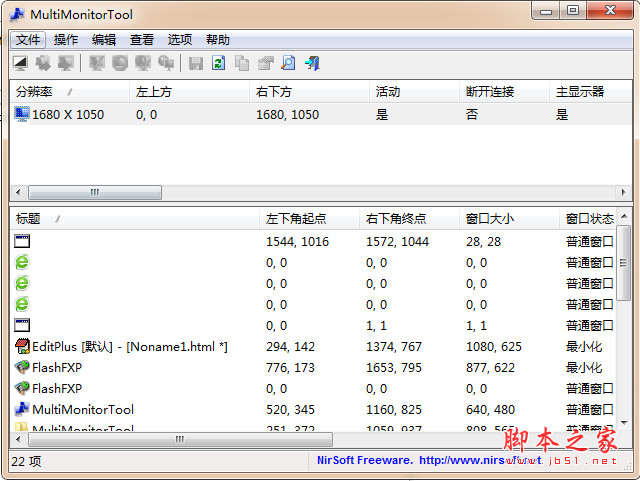Click the copy selected items toolbar icon

pyautogui.click(x=242, y=64)
